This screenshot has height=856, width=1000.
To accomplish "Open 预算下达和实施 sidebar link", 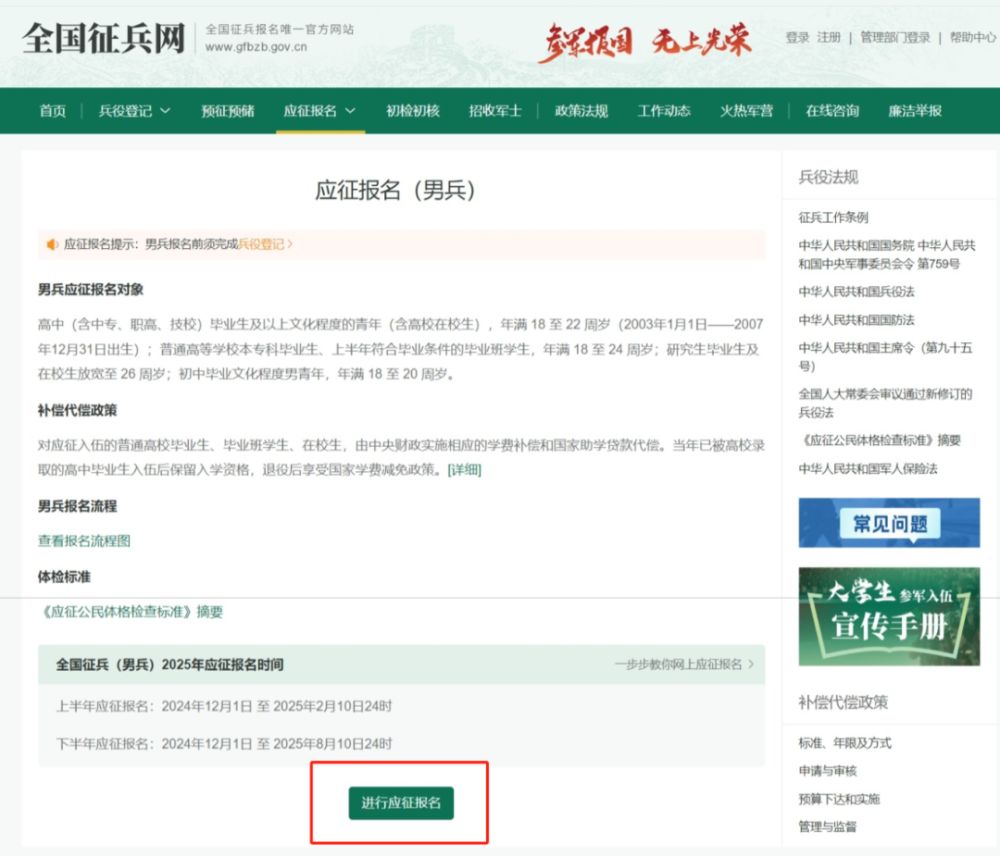I will 839,799.
